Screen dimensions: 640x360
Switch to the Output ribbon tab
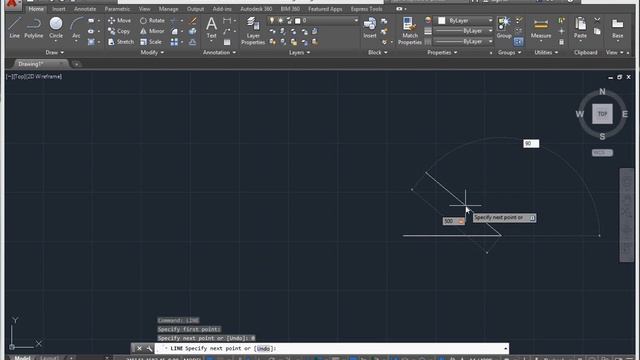pos(195,9)
